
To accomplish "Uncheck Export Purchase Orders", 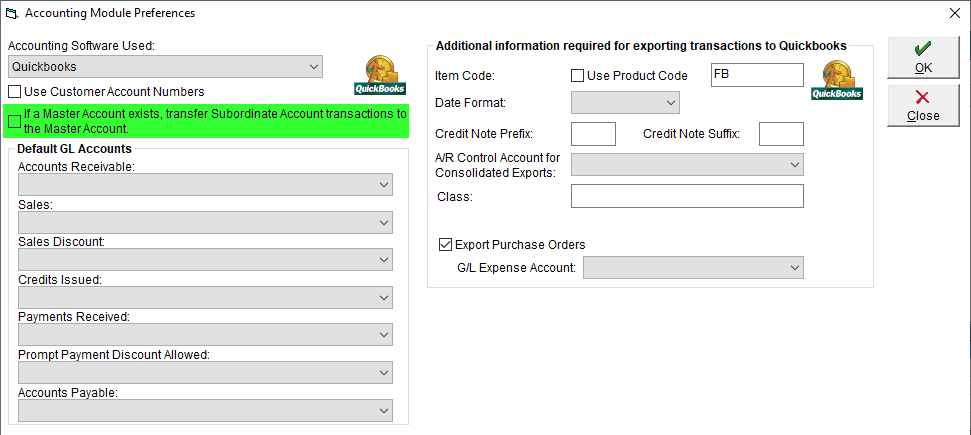I will (445, 244).
